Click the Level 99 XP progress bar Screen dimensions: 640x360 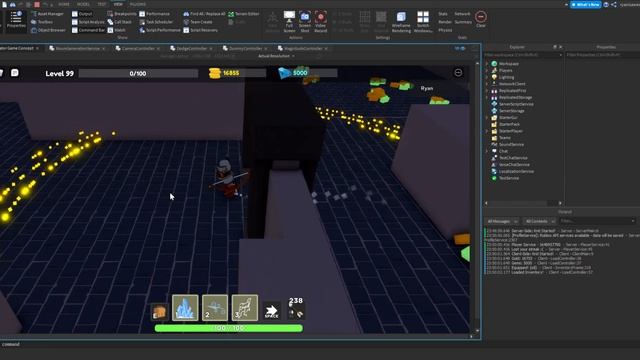point(138,73)
